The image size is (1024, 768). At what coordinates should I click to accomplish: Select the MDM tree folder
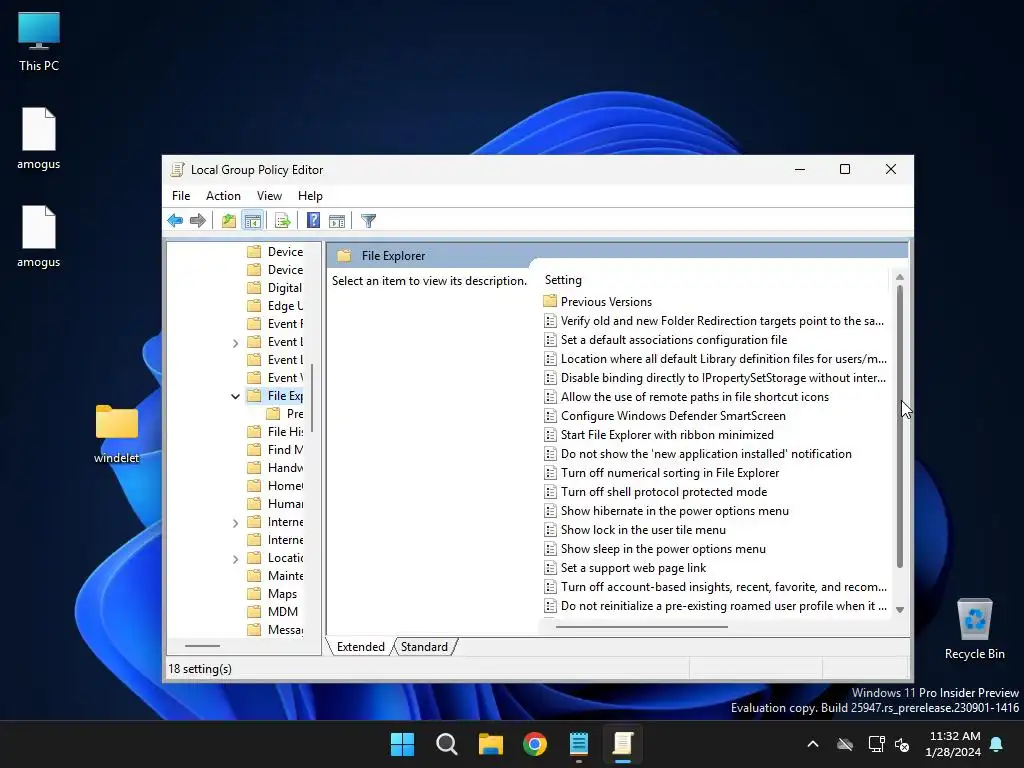coord(273,612)
